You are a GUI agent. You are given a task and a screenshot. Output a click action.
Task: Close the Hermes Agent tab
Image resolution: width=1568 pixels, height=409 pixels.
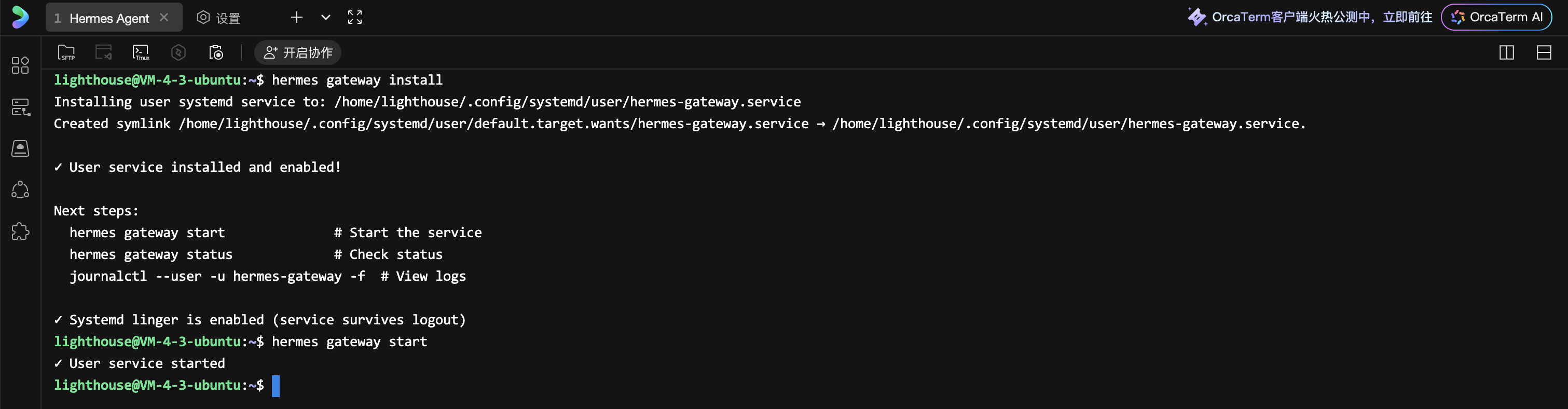(x=164, y=18)
